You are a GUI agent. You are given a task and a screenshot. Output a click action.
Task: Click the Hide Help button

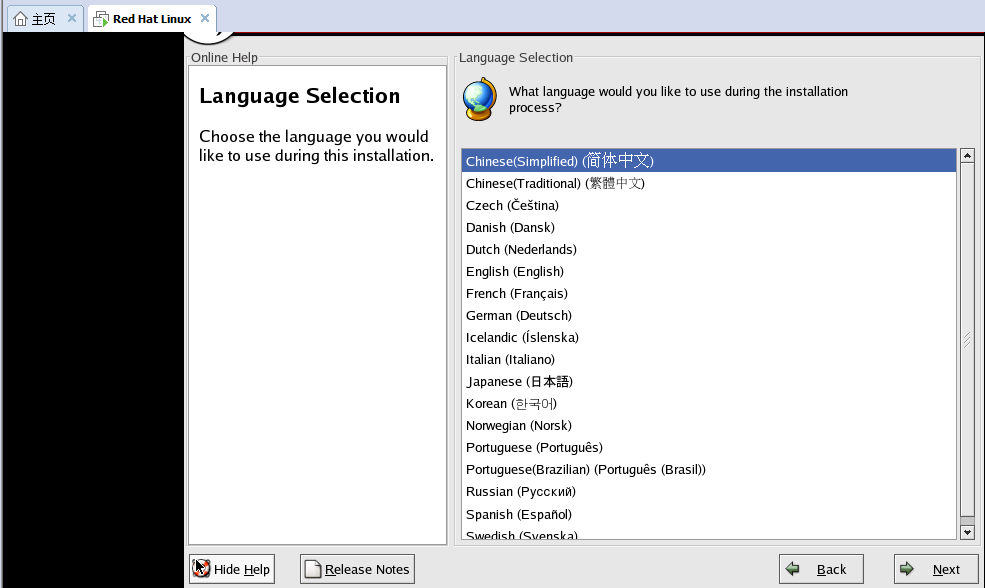pos(232,569)
